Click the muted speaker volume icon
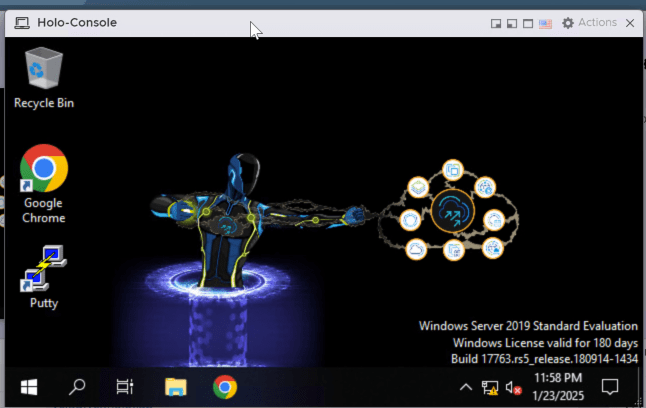Image resolution: width=646 pixels, height=408 pixels. [x=514, y=387]
